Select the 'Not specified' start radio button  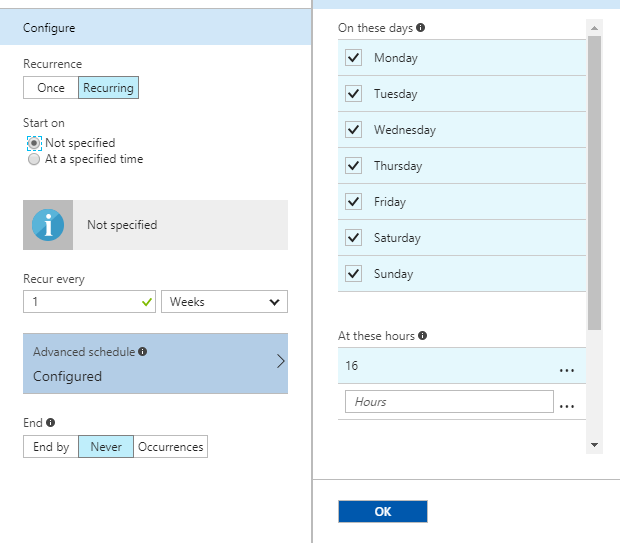35,143
